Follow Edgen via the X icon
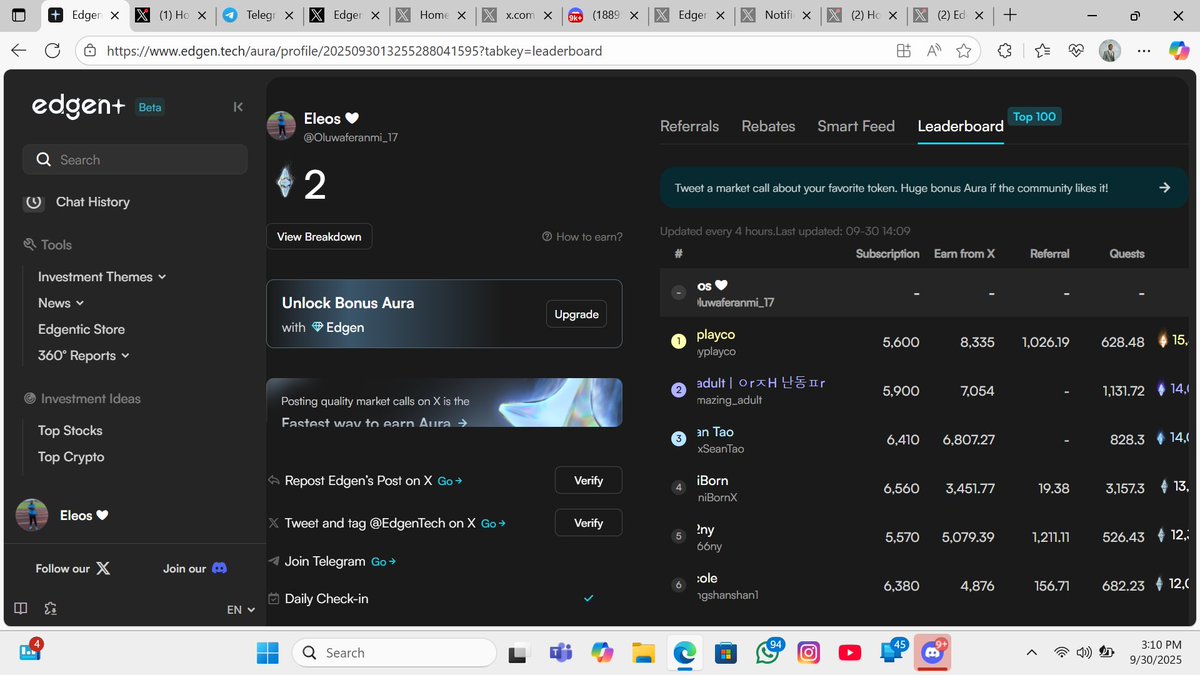1200x675 pixels. pyautogui.click(x=104, y=568)
